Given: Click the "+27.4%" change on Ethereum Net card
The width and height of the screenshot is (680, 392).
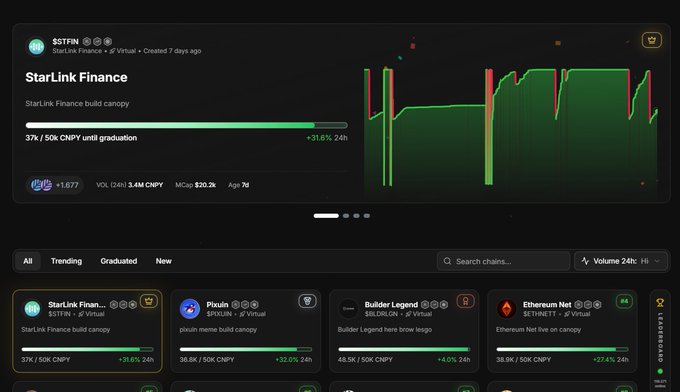Looking at the screenshot, I should pyautogui.click(x=604, y=359).
